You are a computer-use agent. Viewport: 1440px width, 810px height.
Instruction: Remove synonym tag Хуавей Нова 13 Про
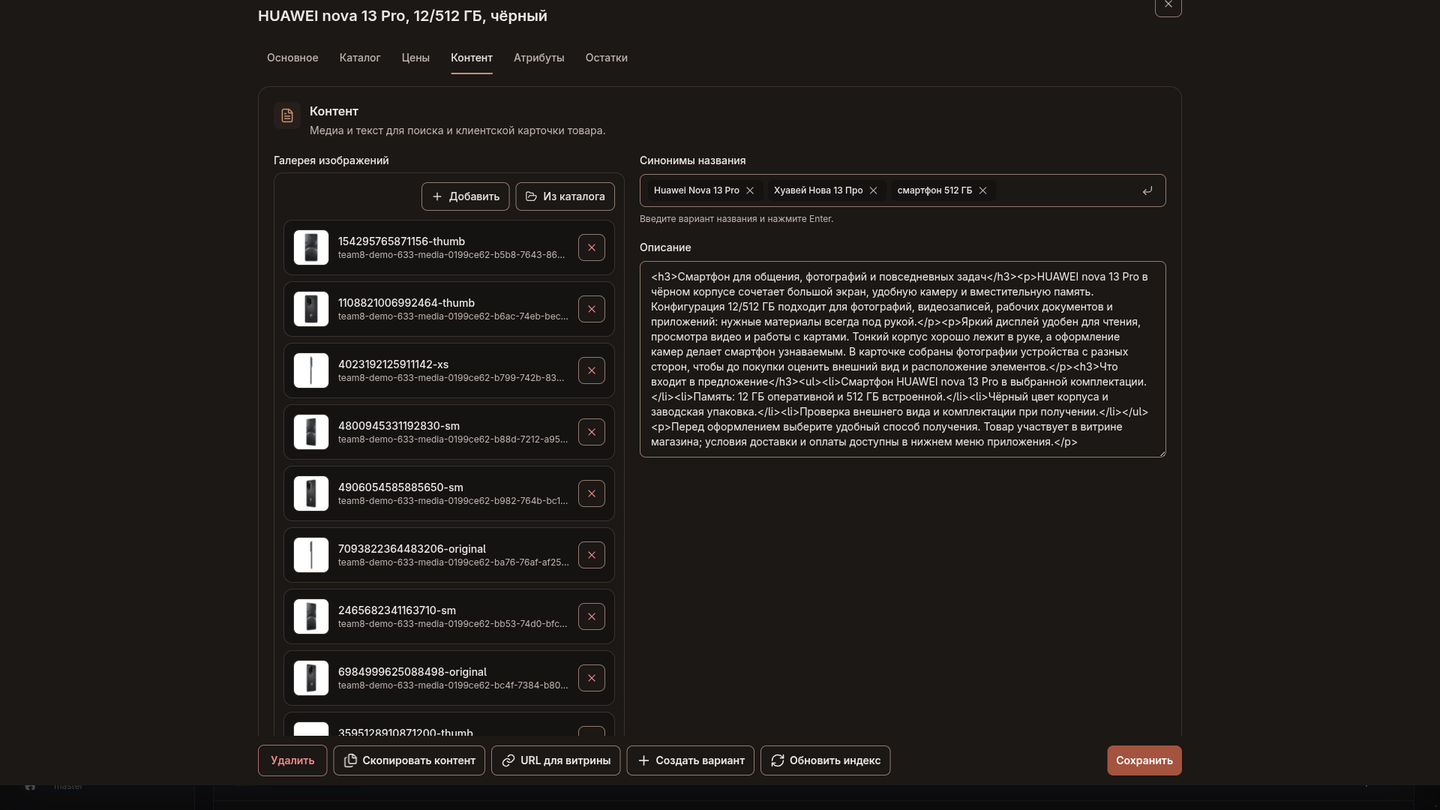pos(873,191)
